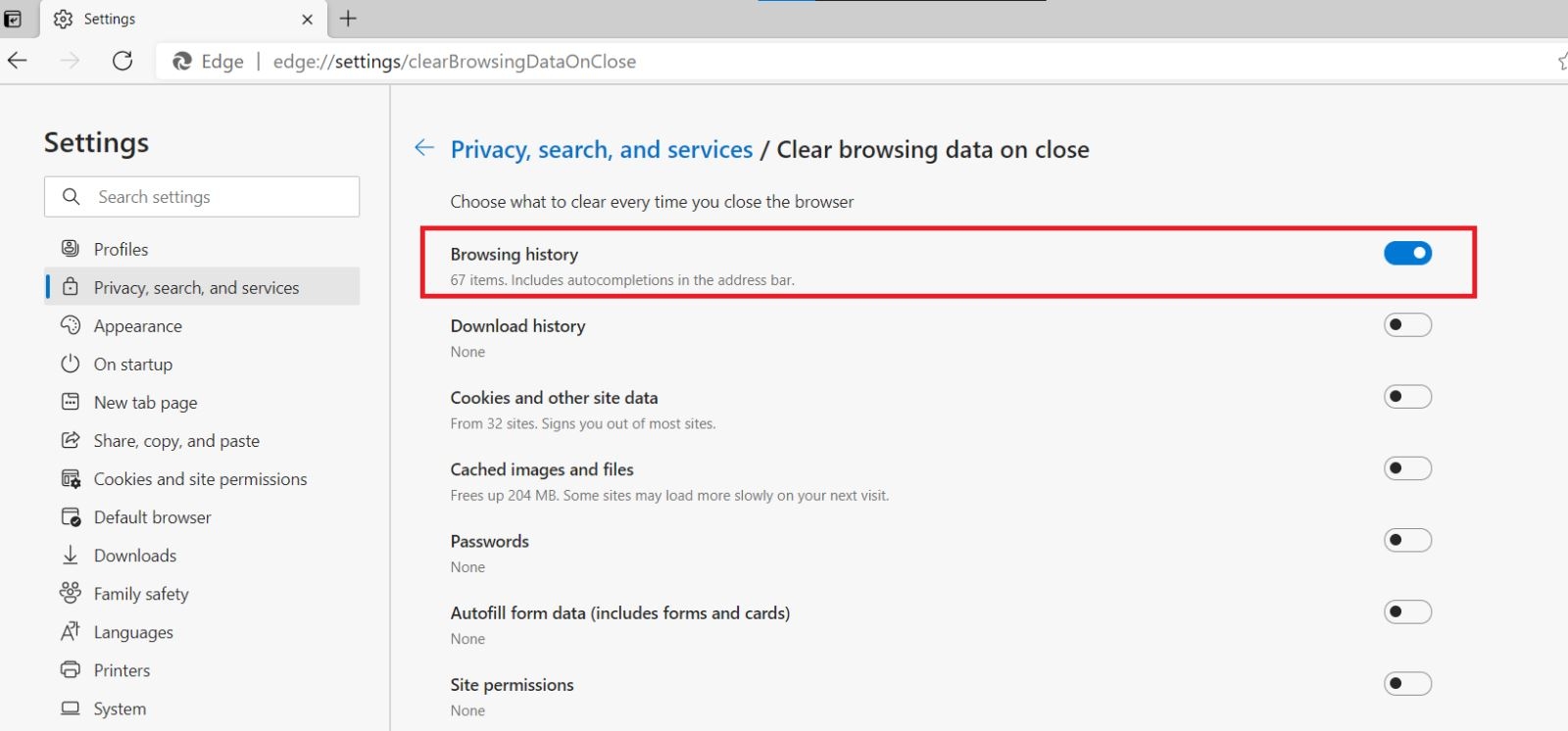Open Family safety settings icon
The height and width of the screenshot is (731, 1568).
(69, 593)
